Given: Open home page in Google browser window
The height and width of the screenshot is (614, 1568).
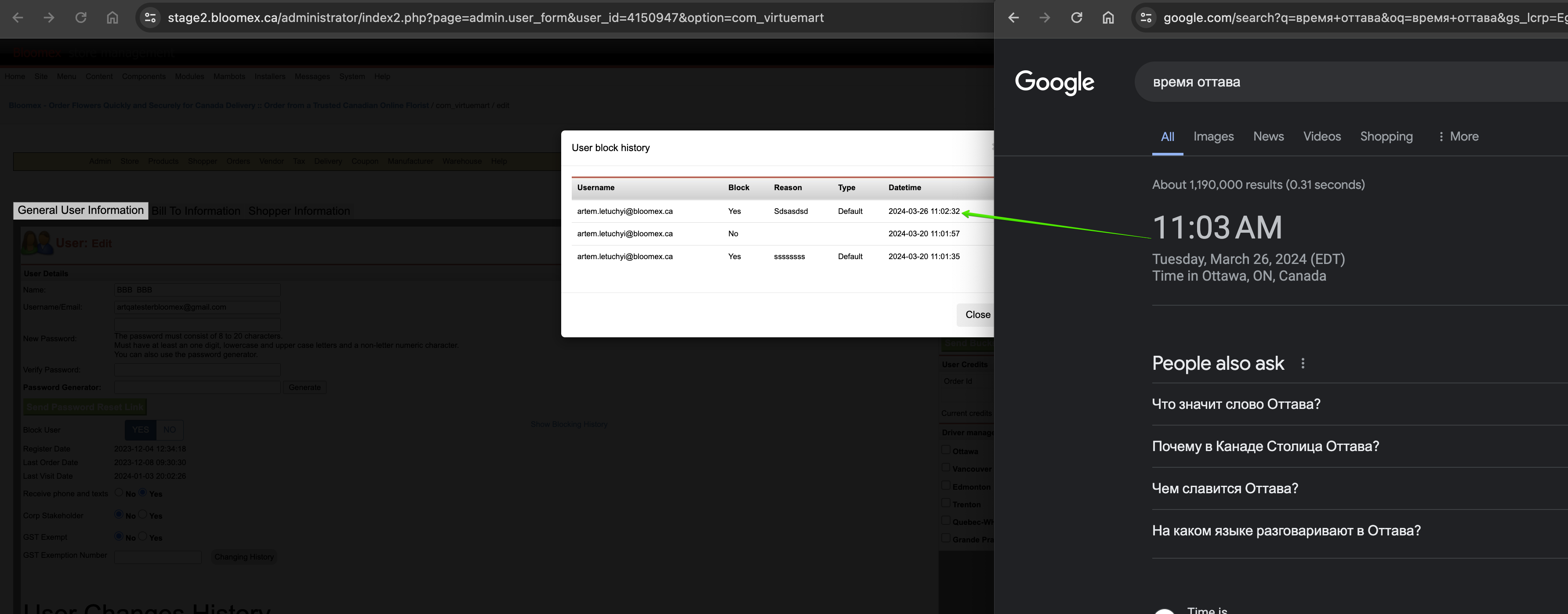Looking at the screenshot, I should pyautogui.click(x=1108, y=18).
